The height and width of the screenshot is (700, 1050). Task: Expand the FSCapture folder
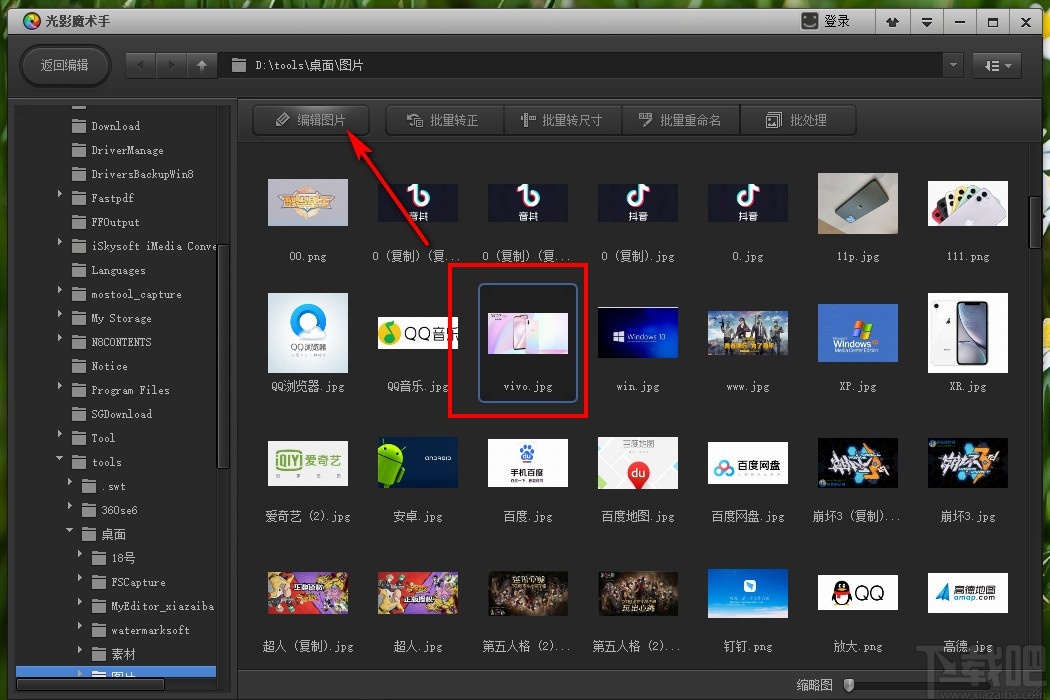80,577
